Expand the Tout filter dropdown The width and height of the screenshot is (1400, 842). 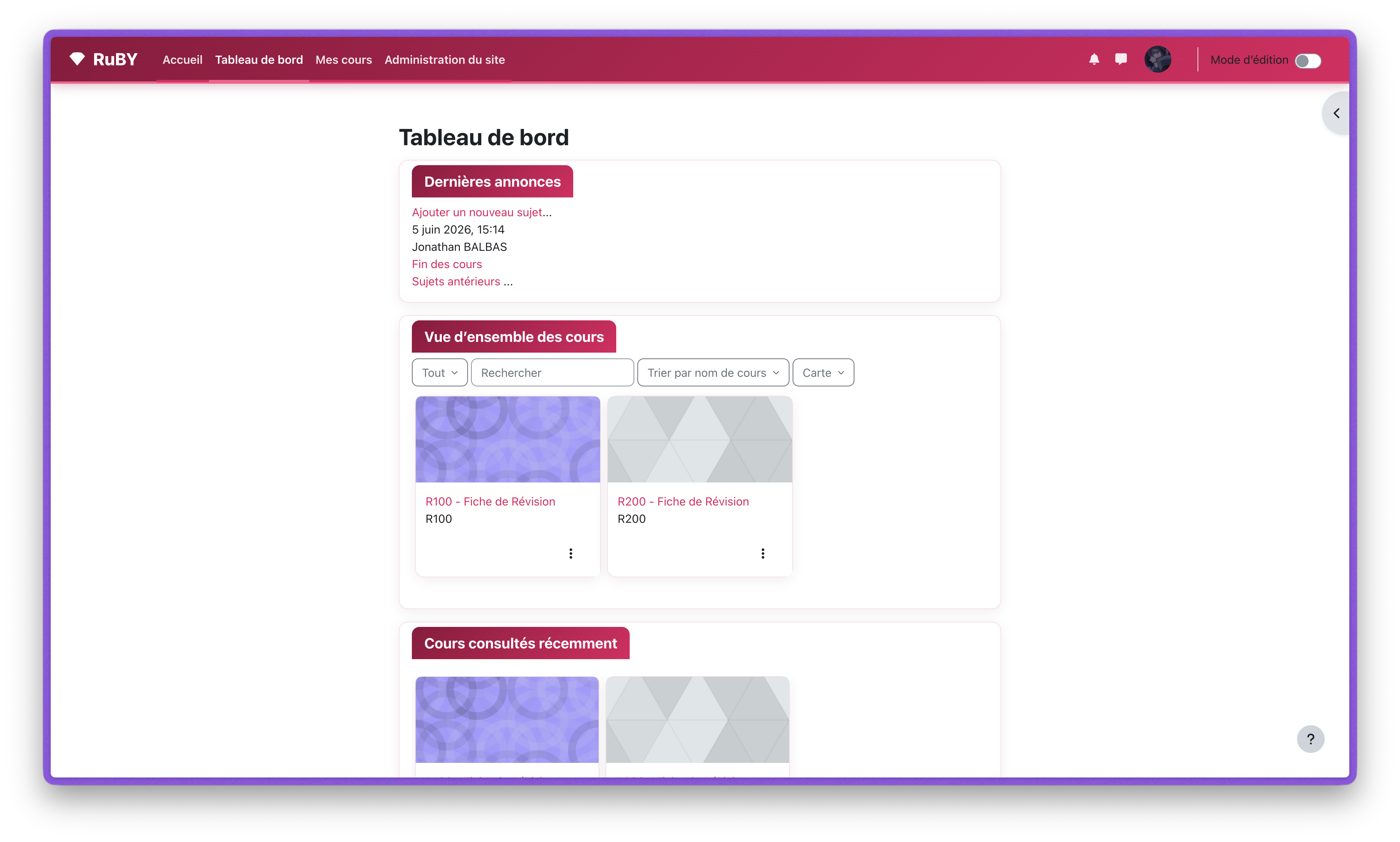440,373
